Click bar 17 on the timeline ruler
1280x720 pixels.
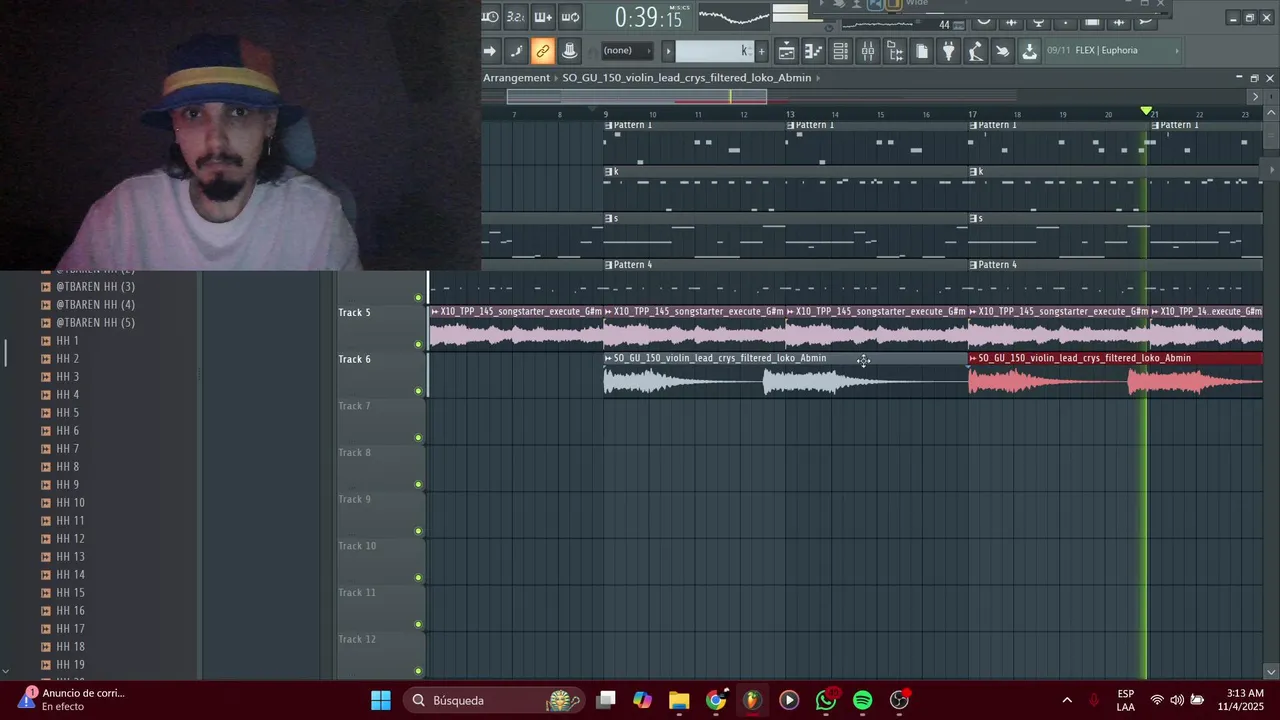pyautogui.click(x=972, y=114)
